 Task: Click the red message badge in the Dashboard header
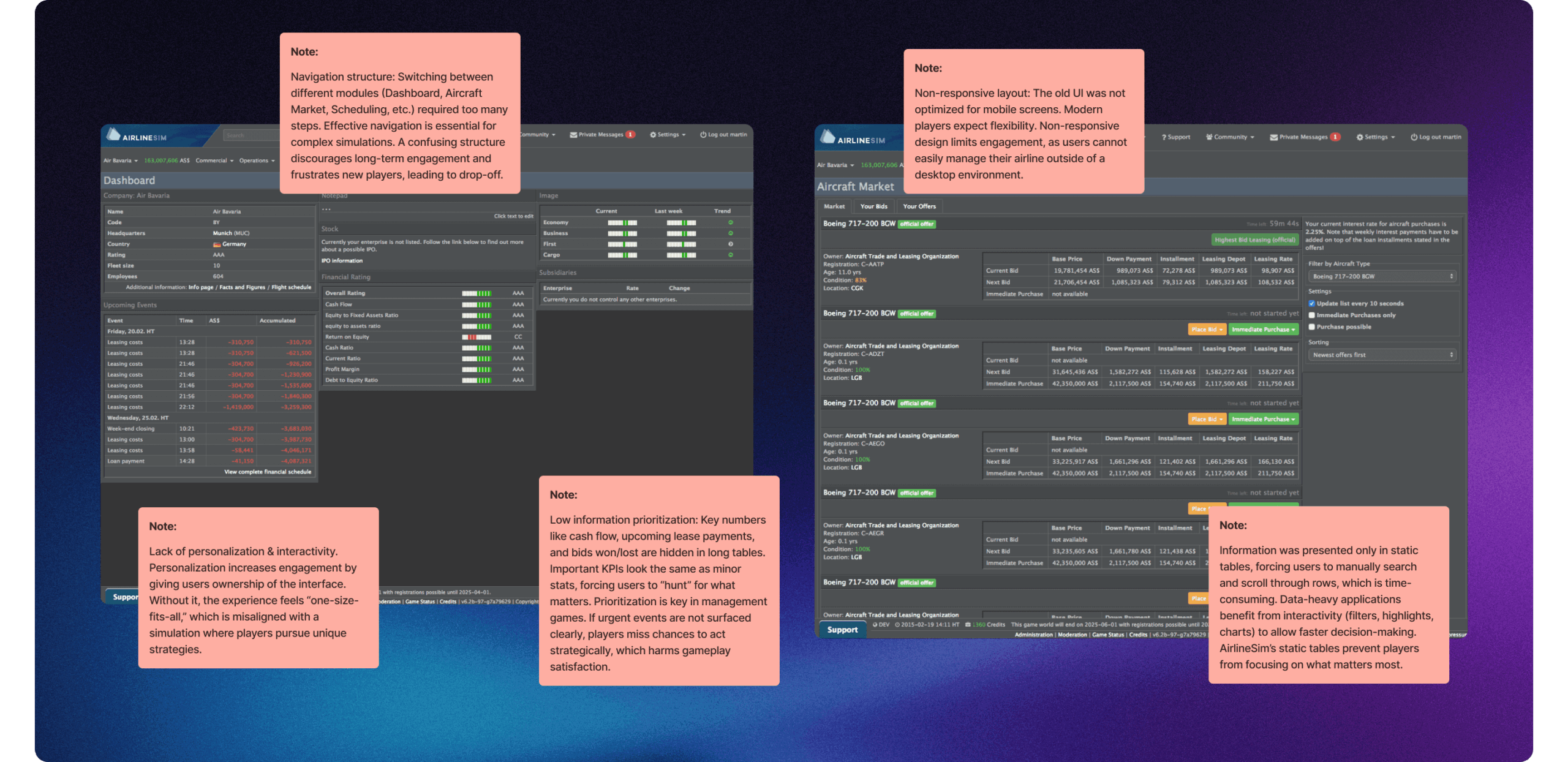(x=630, y=135)
